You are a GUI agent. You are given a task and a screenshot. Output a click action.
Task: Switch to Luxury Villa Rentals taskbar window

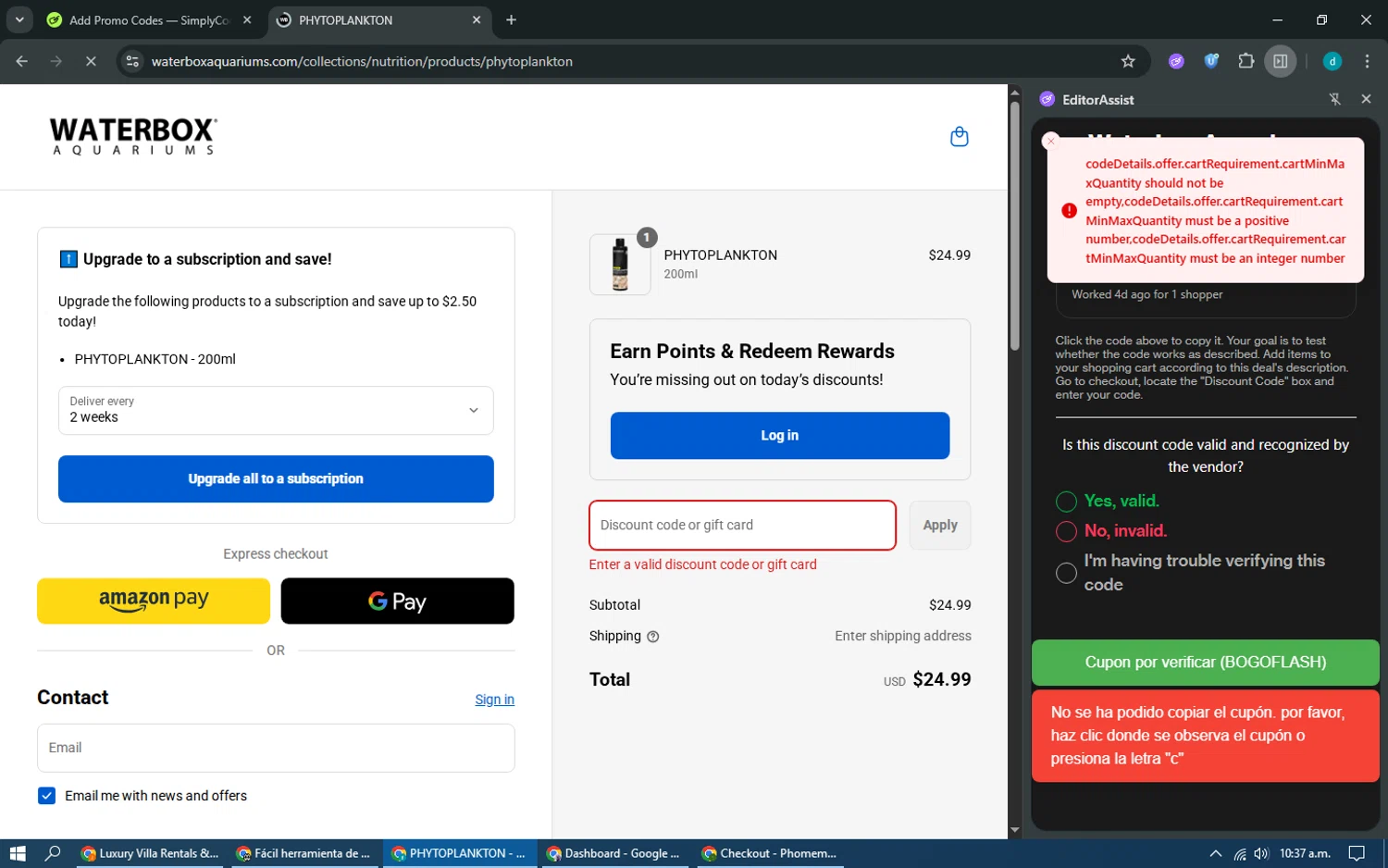point(150,853)
